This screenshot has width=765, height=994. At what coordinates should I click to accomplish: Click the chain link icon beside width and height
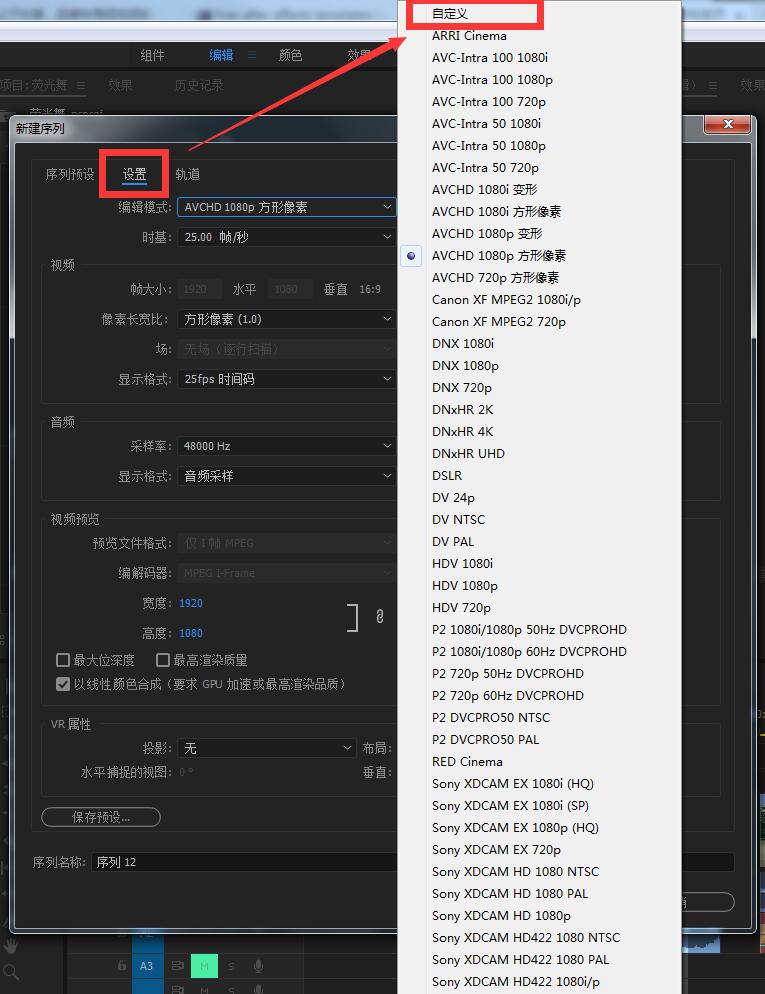pyautogui.click(x=379, y=617)
